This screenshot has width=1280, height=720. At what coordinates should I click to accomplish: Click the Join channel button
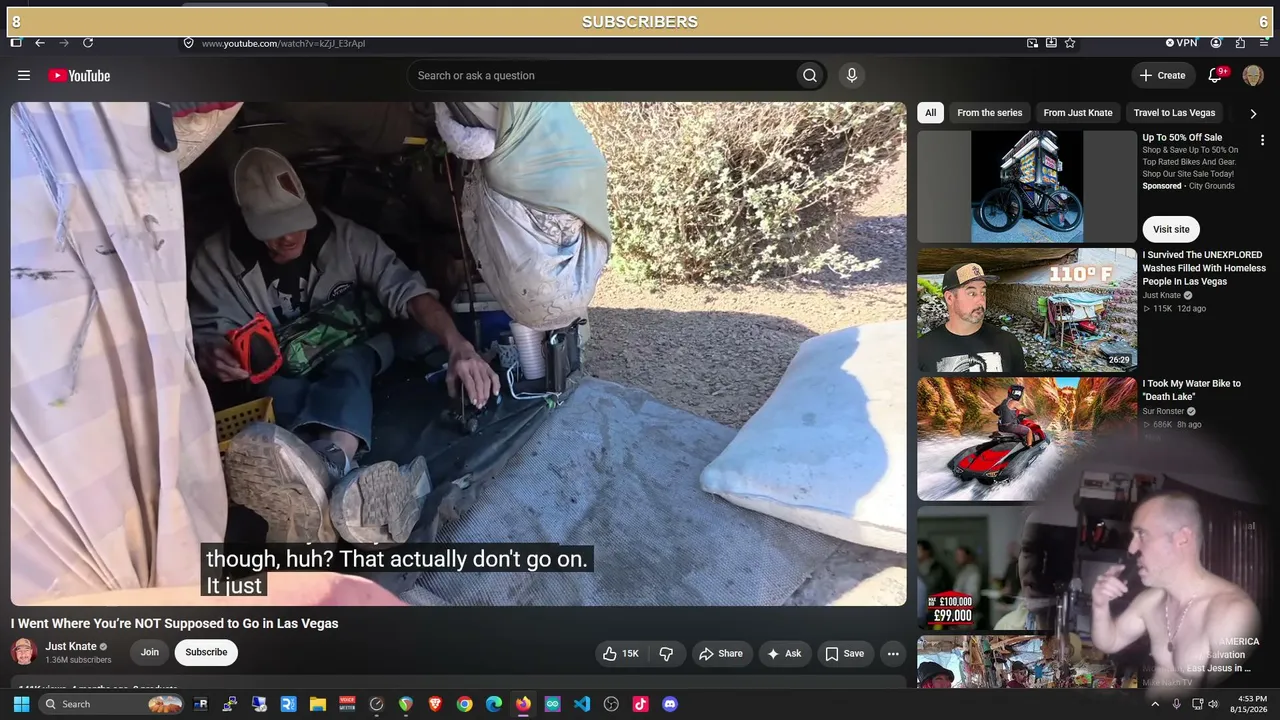tap(150, 653)
